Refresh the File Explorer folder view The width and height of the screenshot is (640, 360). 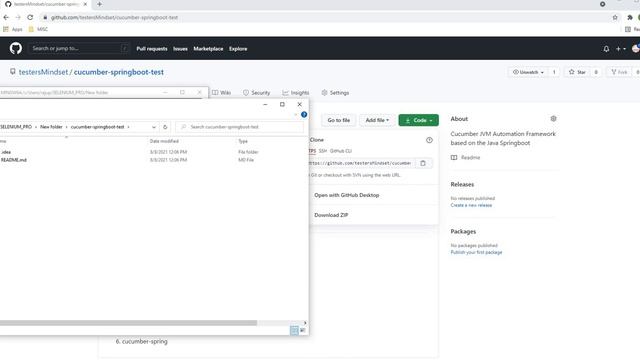[x=165, y=127]
